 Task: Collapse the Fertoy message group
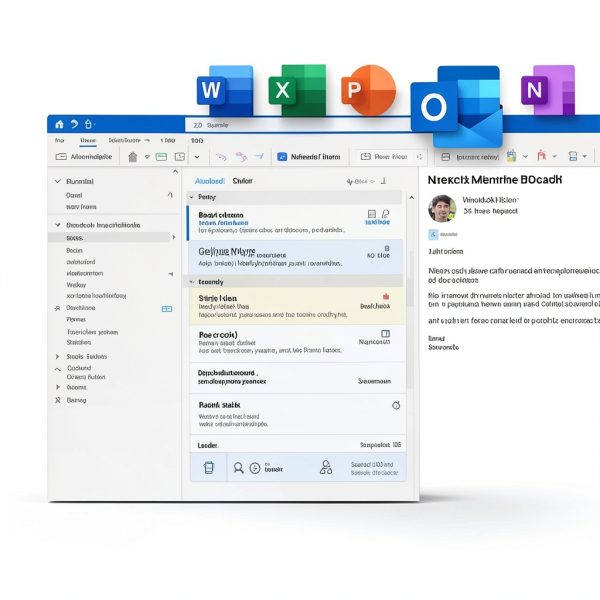coord(192,197)
